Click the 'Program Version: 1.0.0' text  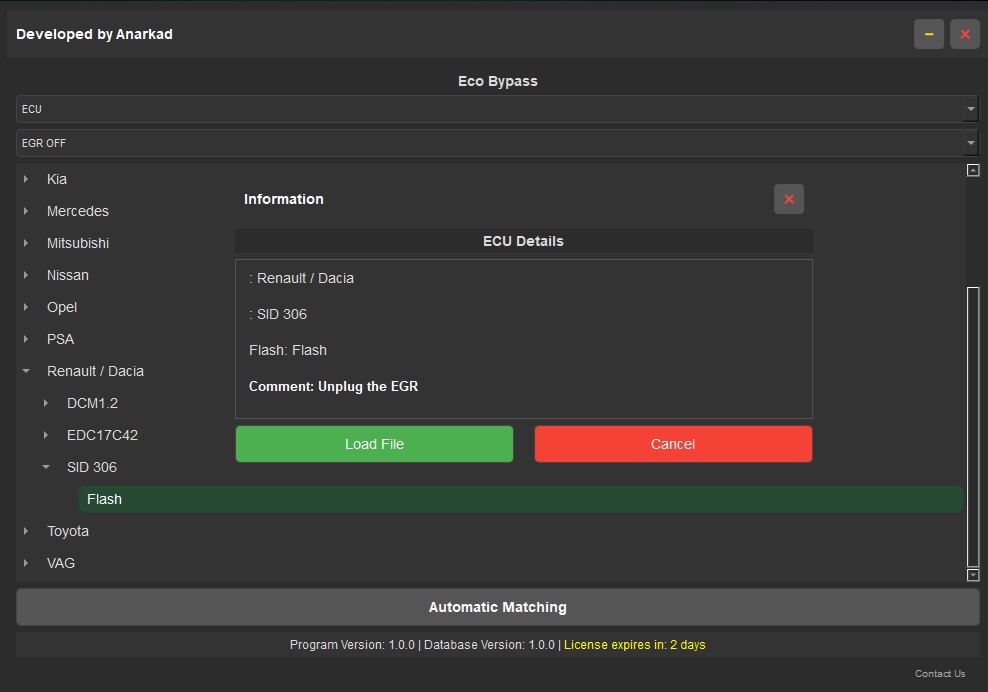point(352,645)
